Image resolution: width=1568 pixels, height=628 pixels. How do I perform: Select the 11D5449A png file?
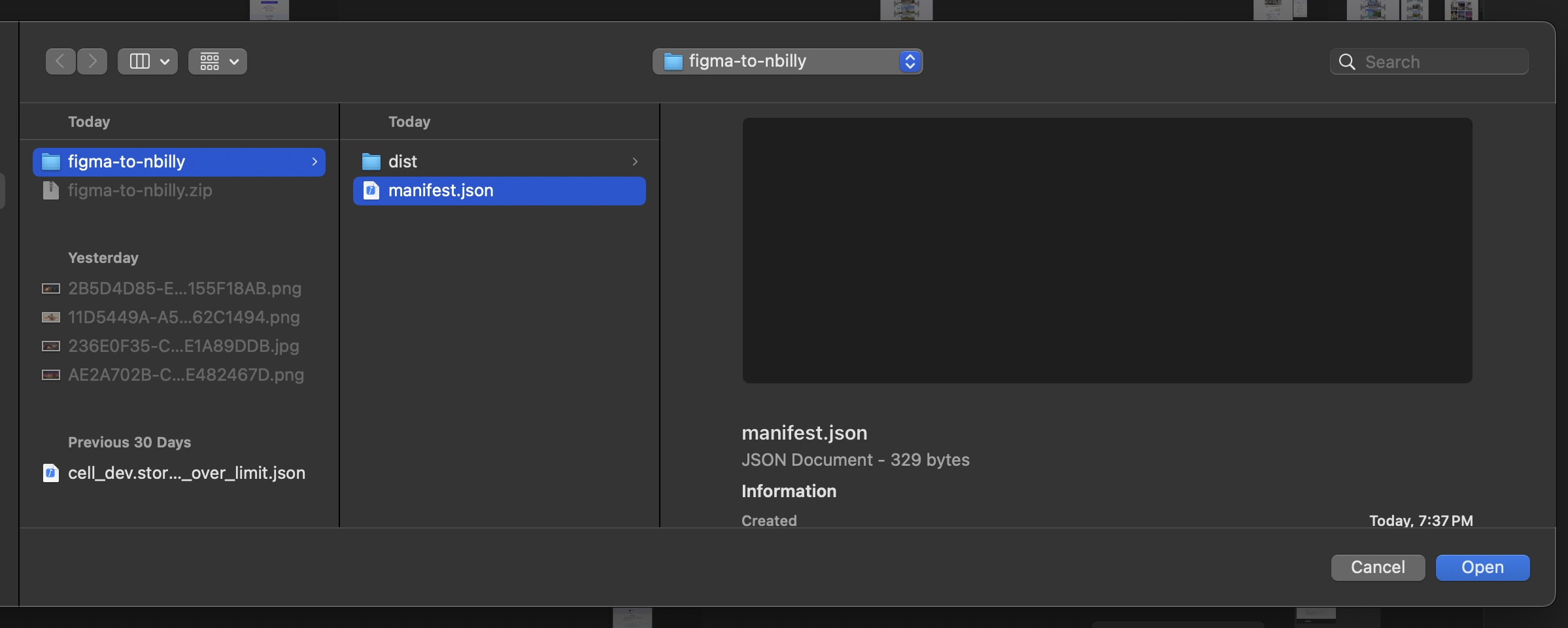pos(183,317)
